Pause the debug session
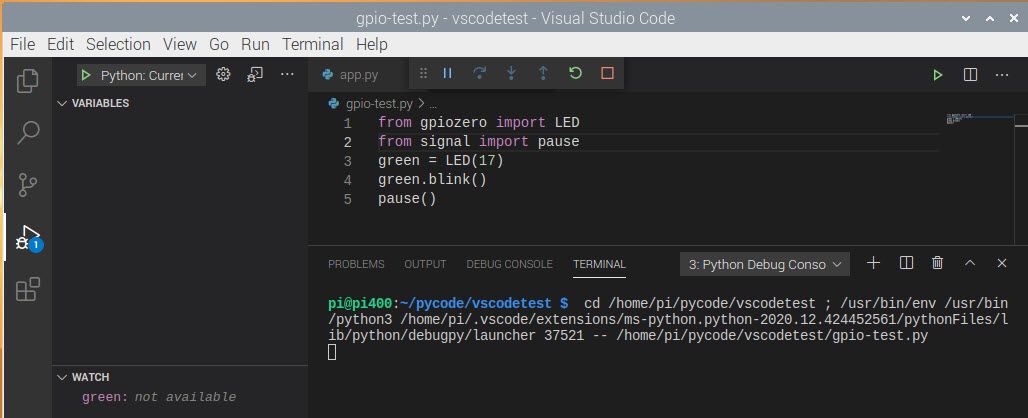Image resolution: width=1028 pixels, height=418 pixels. [447, 73]
